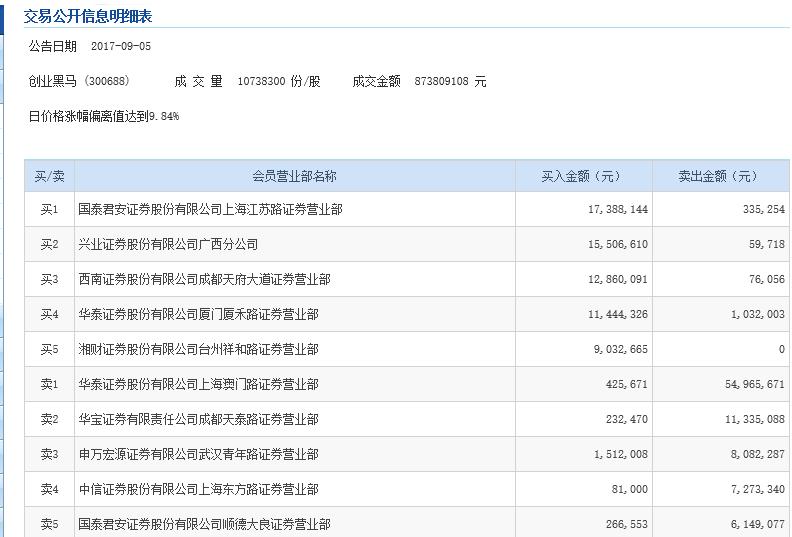Select buy amount 17,388,144
792x537 pixels.
[x=618, y=209]
